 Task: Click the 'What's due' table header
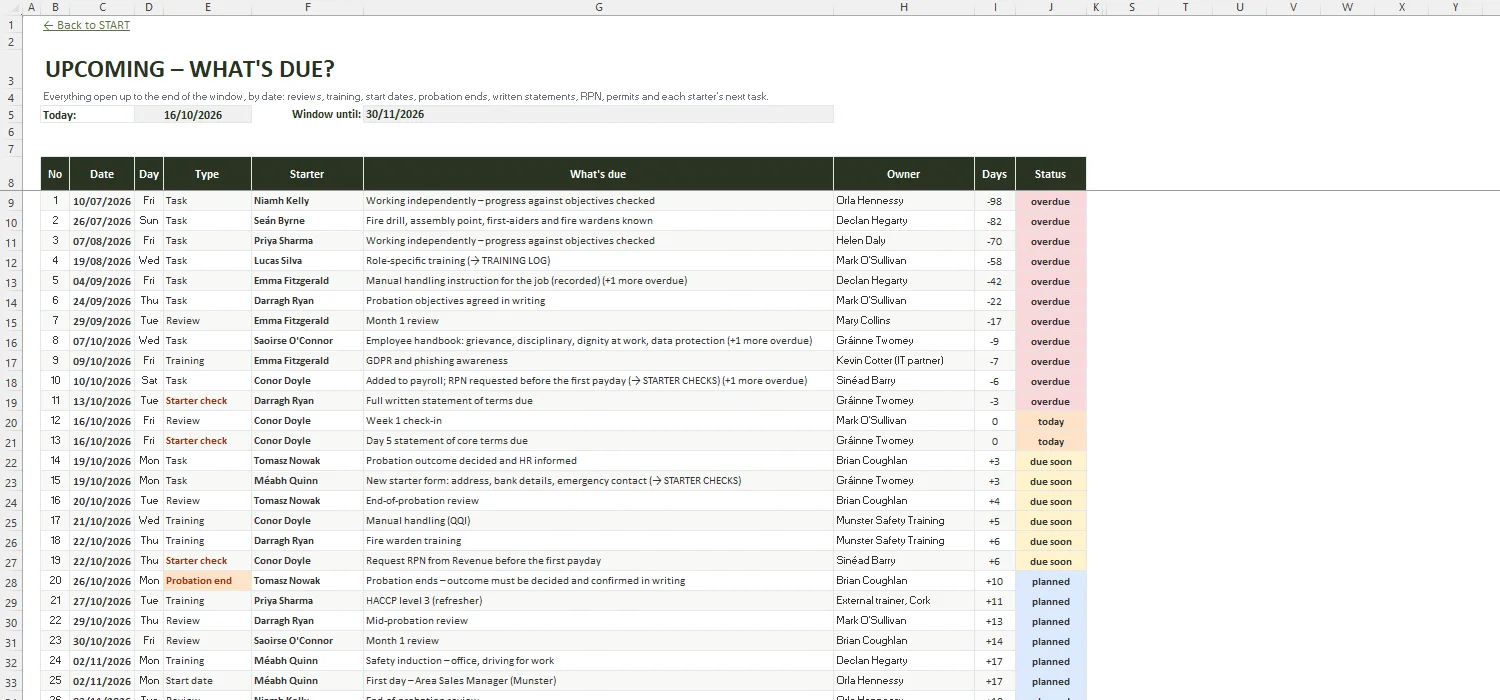coord(598,174)
